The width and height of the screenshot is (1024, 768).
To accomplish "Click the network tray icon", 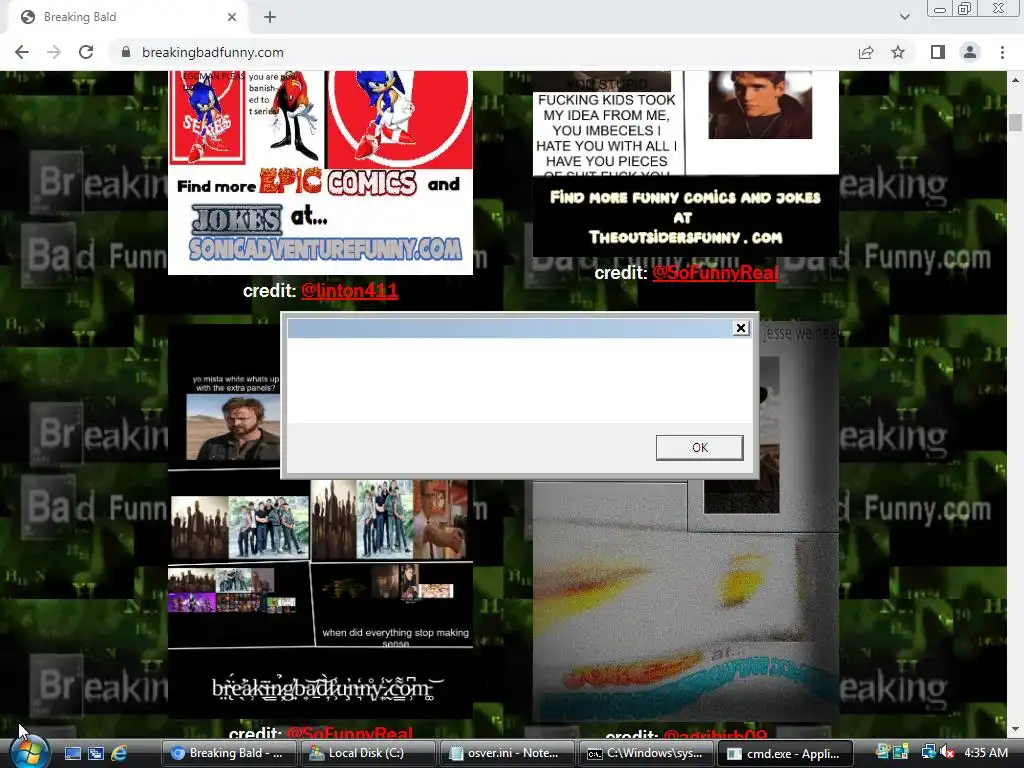I will click(928, 753).
